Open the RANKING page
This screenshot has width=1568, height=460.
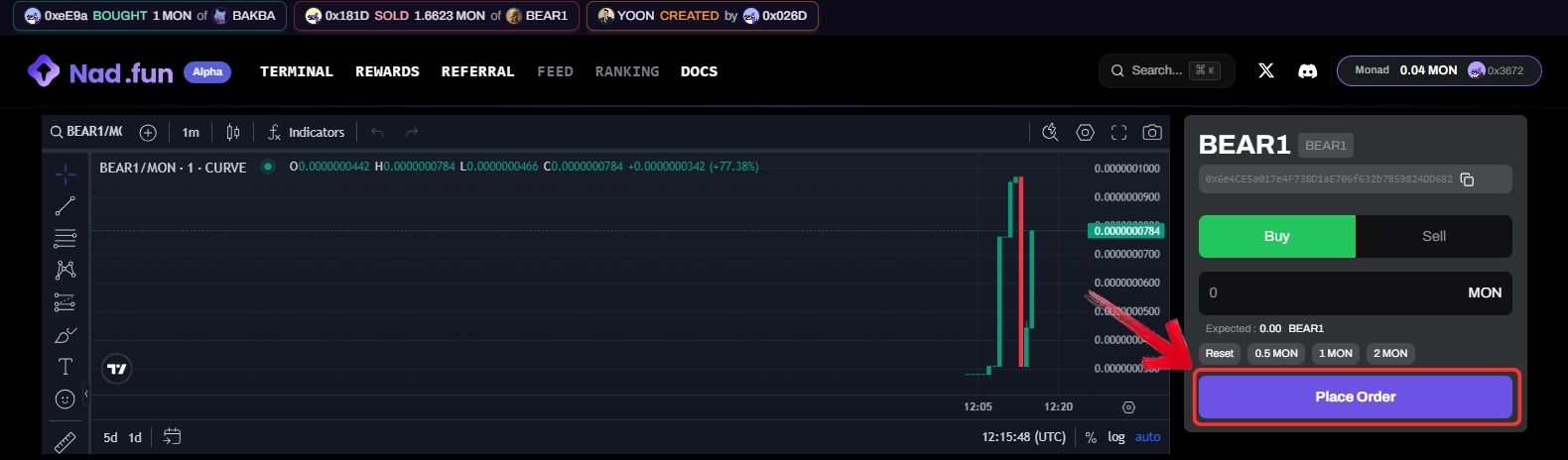coord(627,71)
